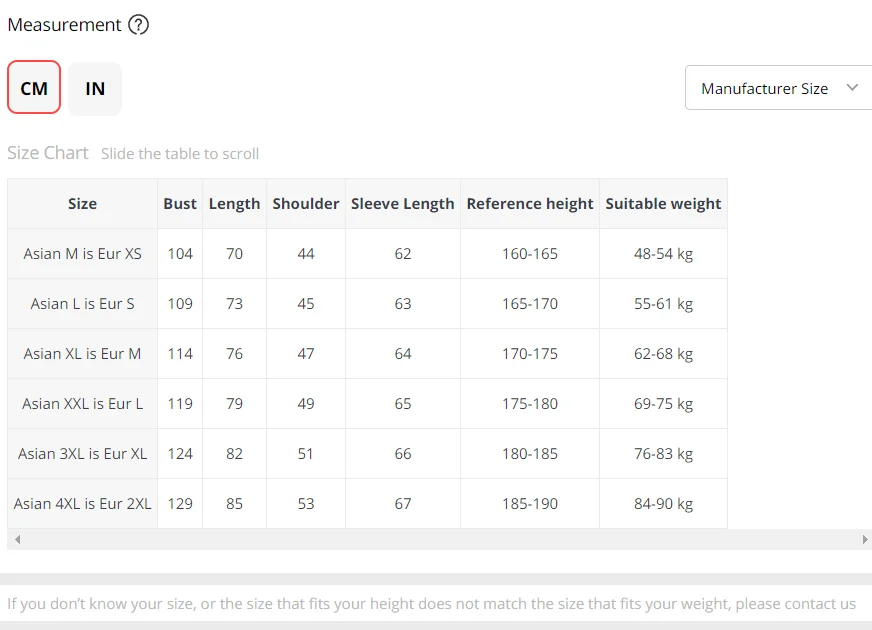Select the Asian L is Eur S row
Image resolution: width=872 pixels, height=630 pixels.
pos(83,304)
